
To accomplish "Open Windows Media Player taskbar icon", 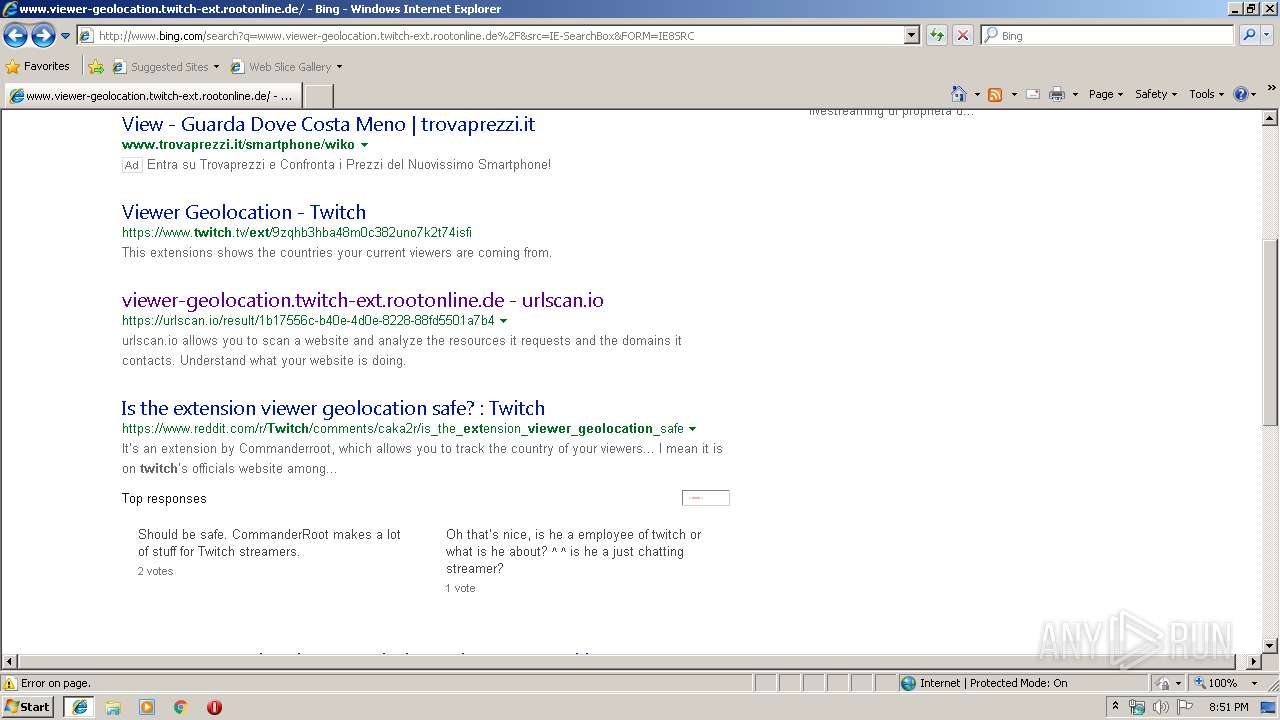I will [147, 706].
